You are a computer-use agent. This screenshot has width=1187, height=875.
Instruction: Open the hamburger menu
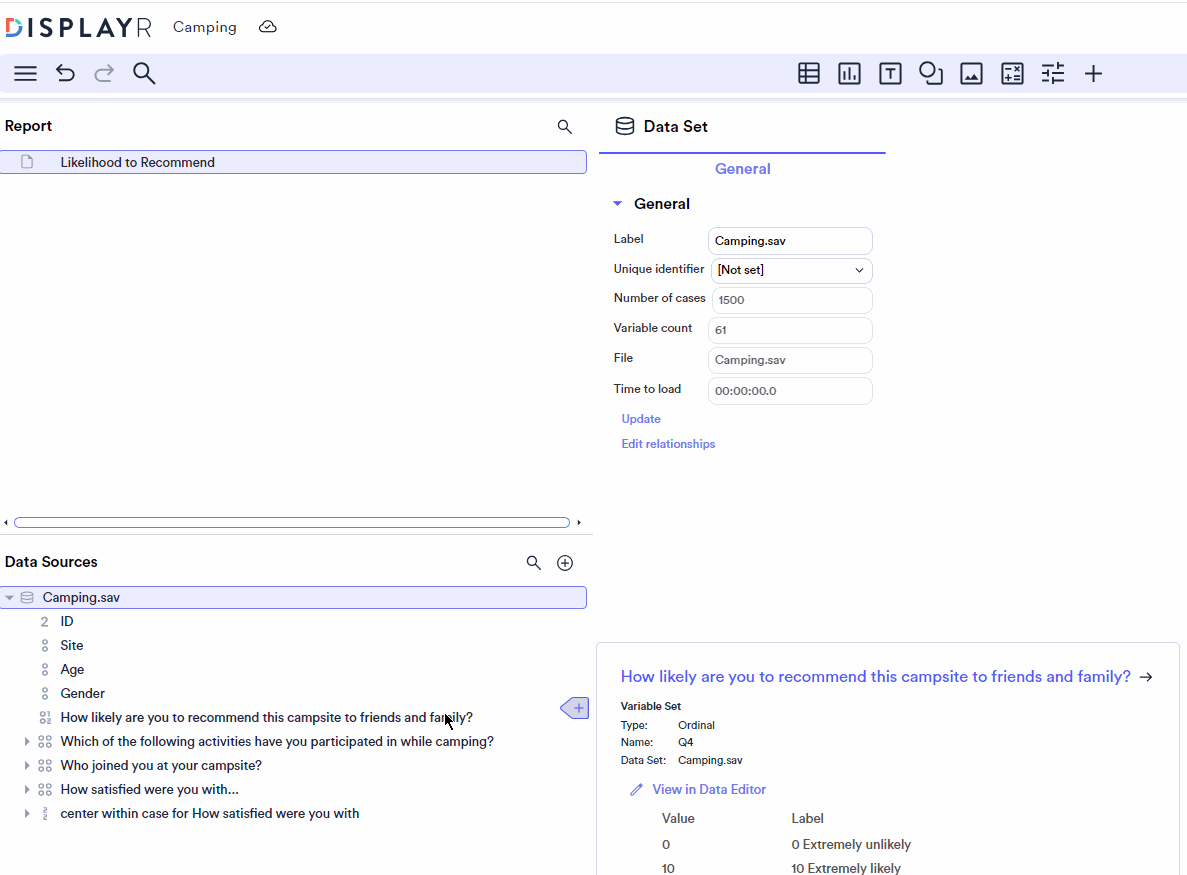[25, 73]
